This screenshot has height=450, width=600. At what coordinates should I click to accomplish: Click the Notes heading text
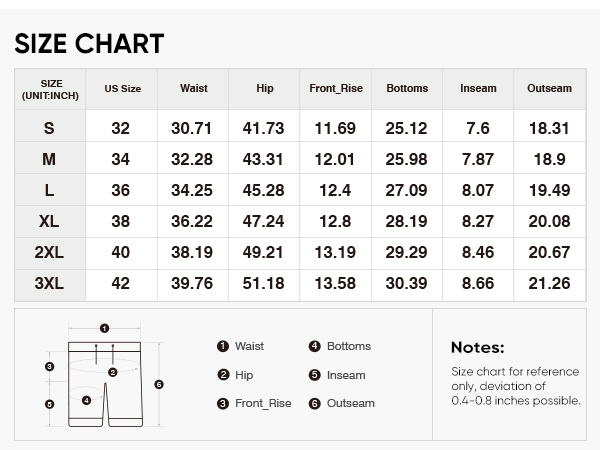(x=478, y=347)
